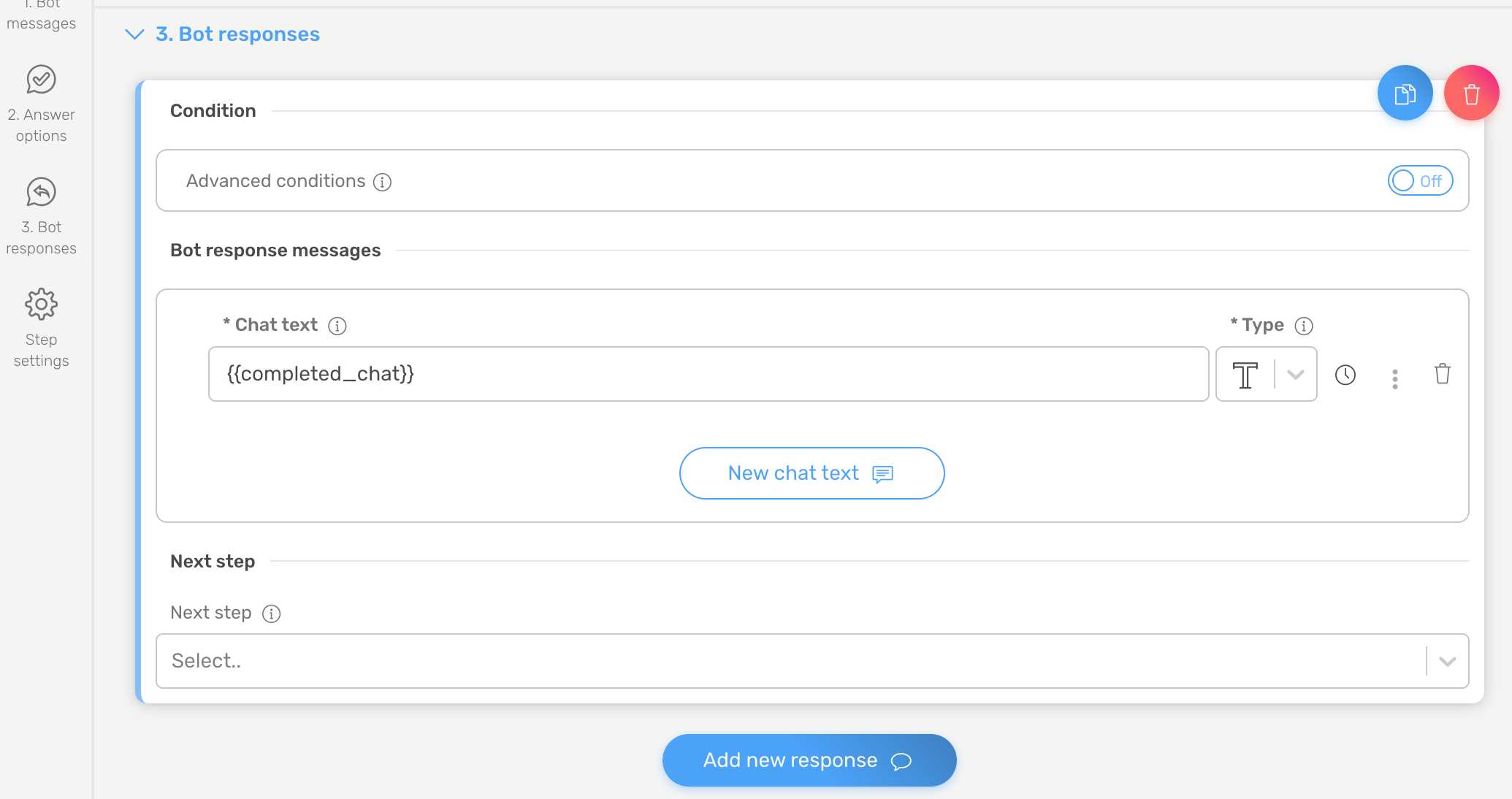
Task: Toggle Advanced conditions switch on
Action: [1420, 181]
